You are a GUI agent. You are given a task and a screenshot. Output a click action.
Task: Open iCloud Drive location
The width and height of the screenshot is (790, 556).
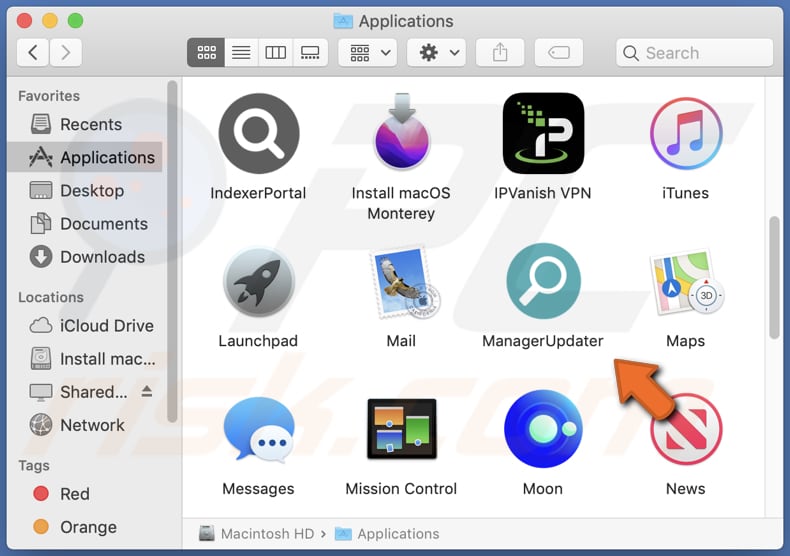pyautogui.click(x=85, y=326)
